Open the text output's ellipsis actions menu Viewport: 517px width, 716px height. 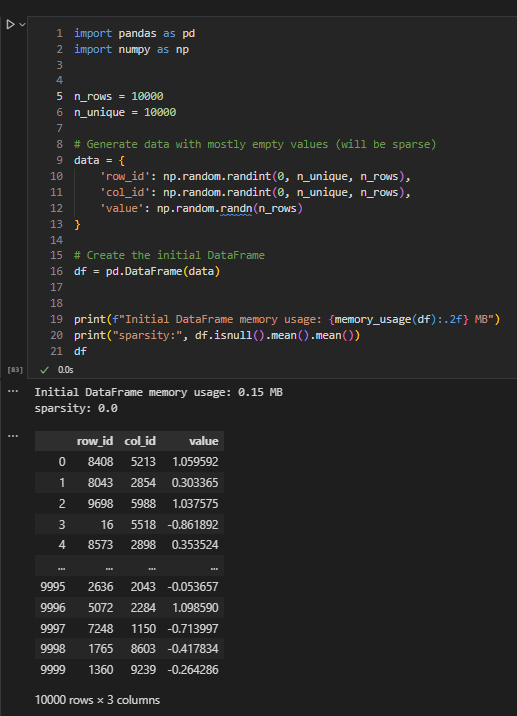[x=13, y=391]
